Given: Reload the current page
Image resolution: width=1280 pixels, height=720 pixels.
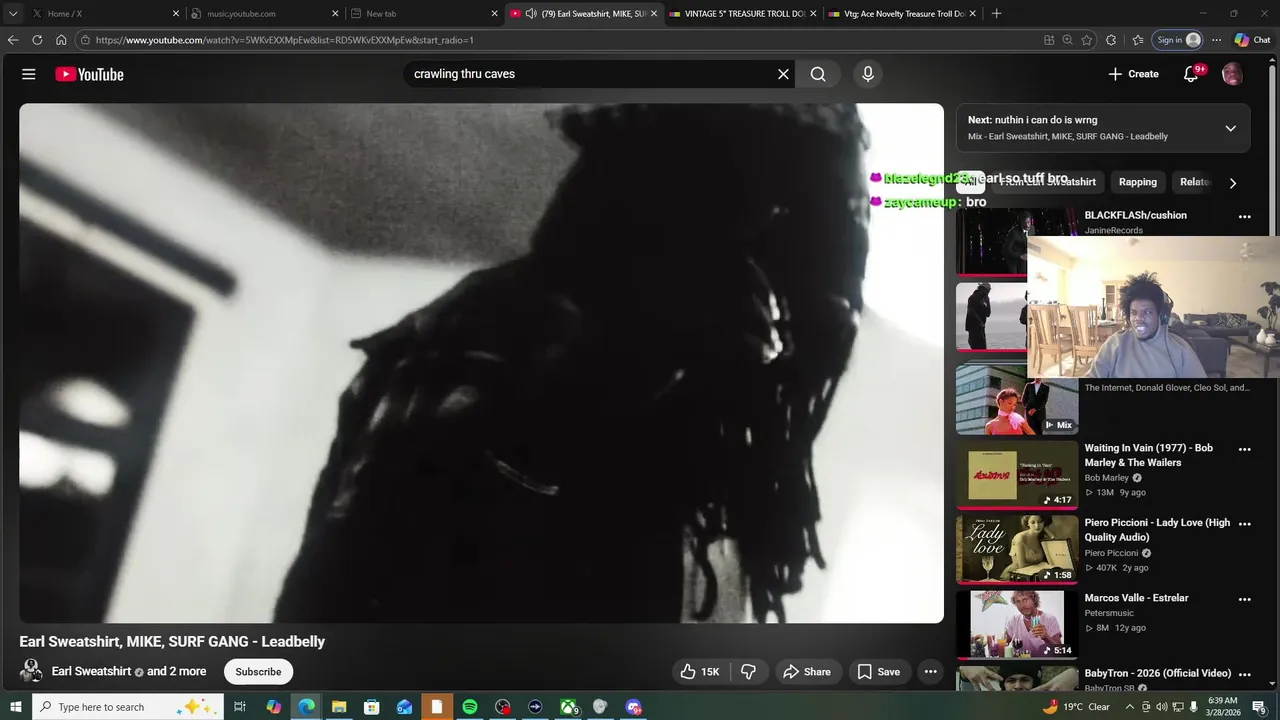Looking at the screenshot, I should point(37,40).
